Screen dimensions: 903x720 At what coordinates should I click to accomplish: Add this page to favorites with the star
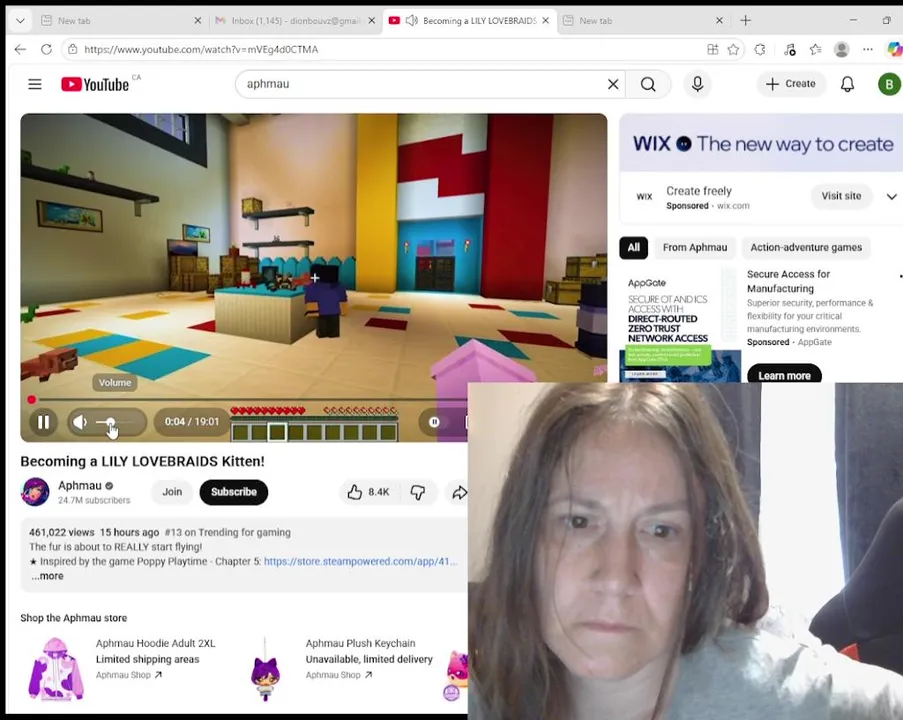(x=733, y=50)
